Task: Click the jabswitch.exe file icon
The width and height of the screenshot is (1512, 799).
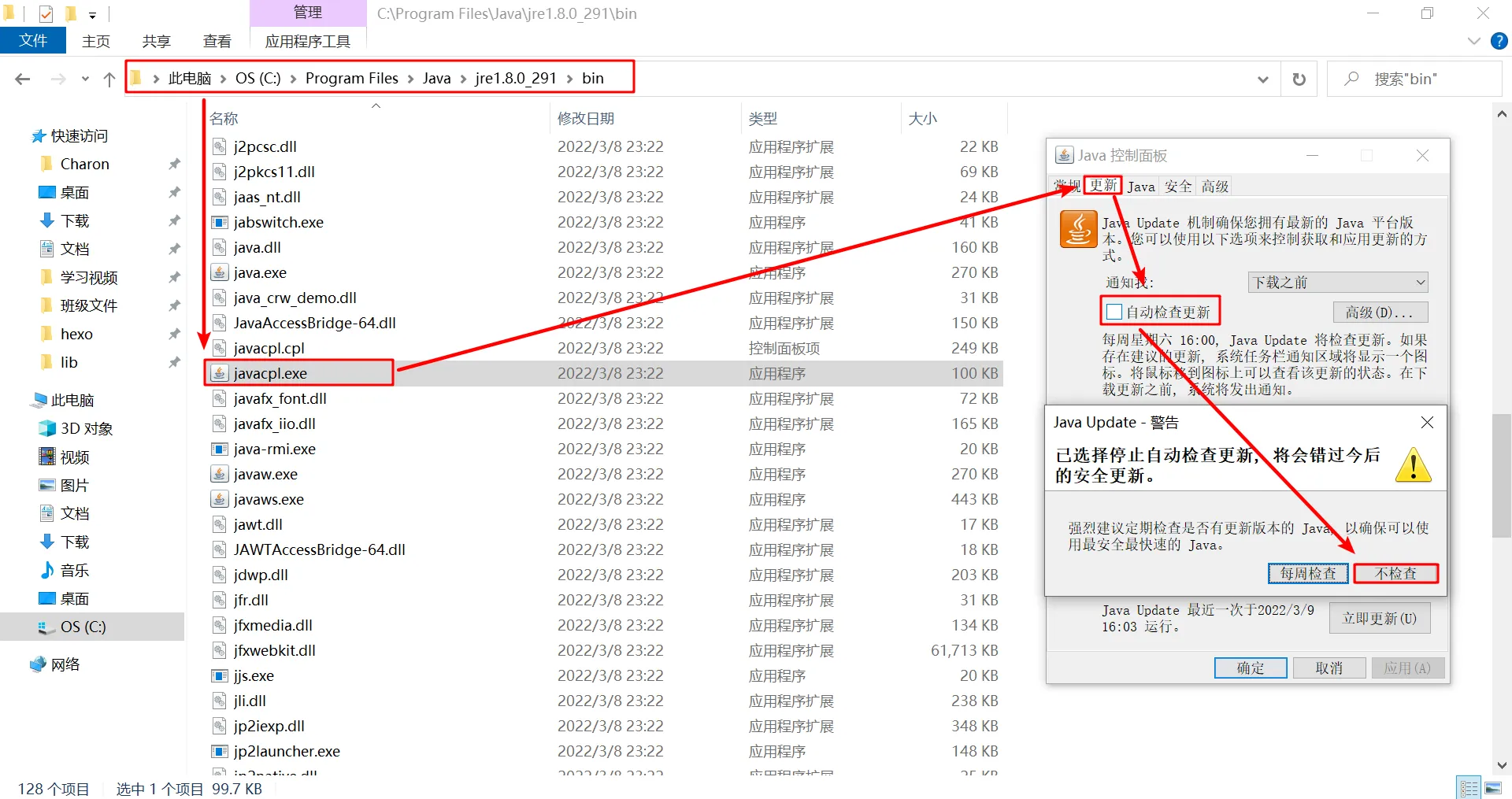Action: click(220, 222)
